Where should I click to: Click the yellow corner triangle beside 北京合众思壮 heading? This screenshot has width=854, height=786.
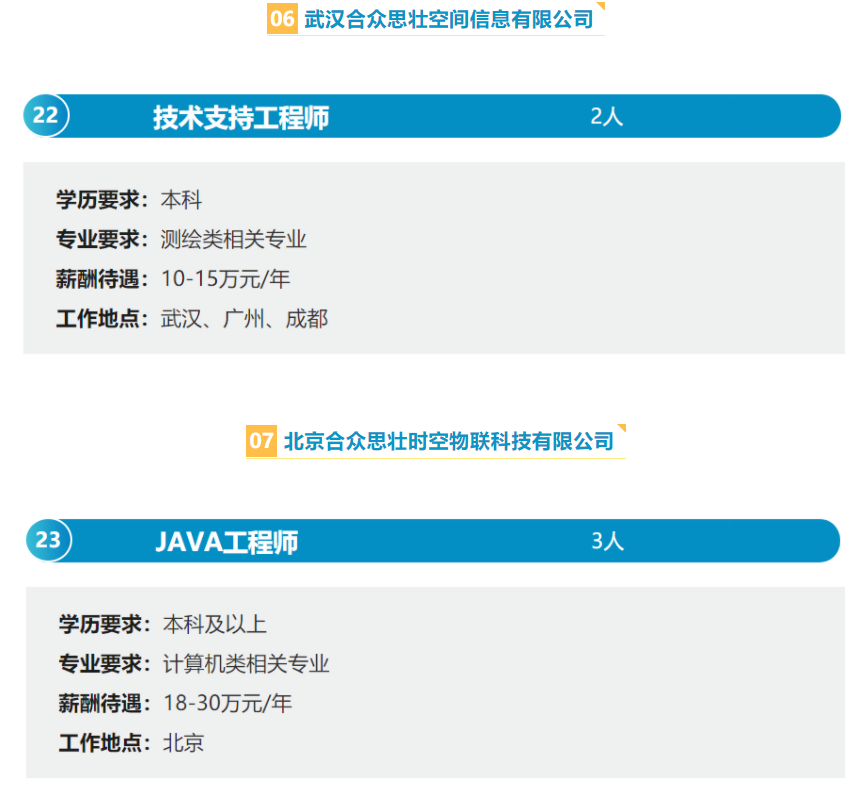coord(621,429)
